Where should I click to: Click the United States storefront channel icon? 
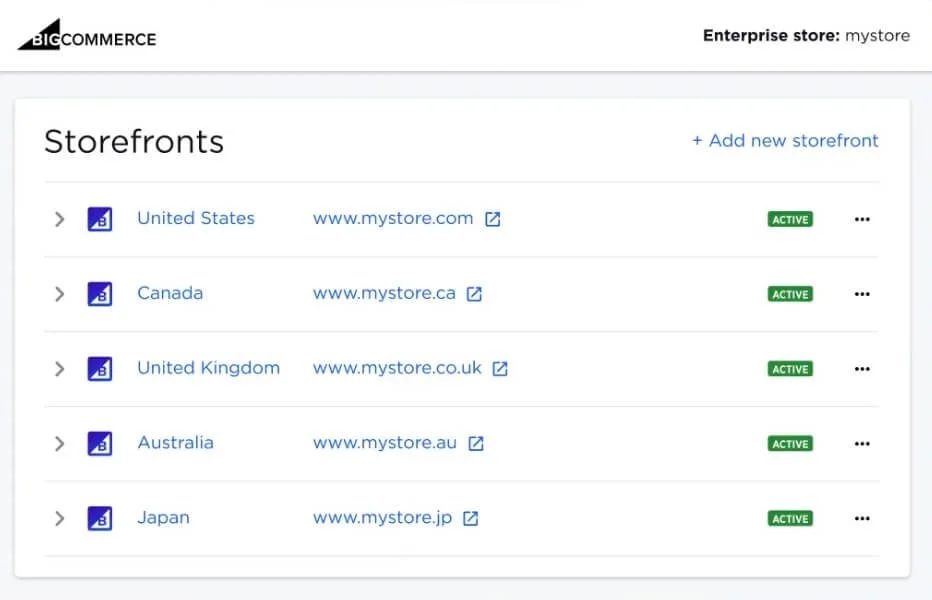tap(100, 219)
